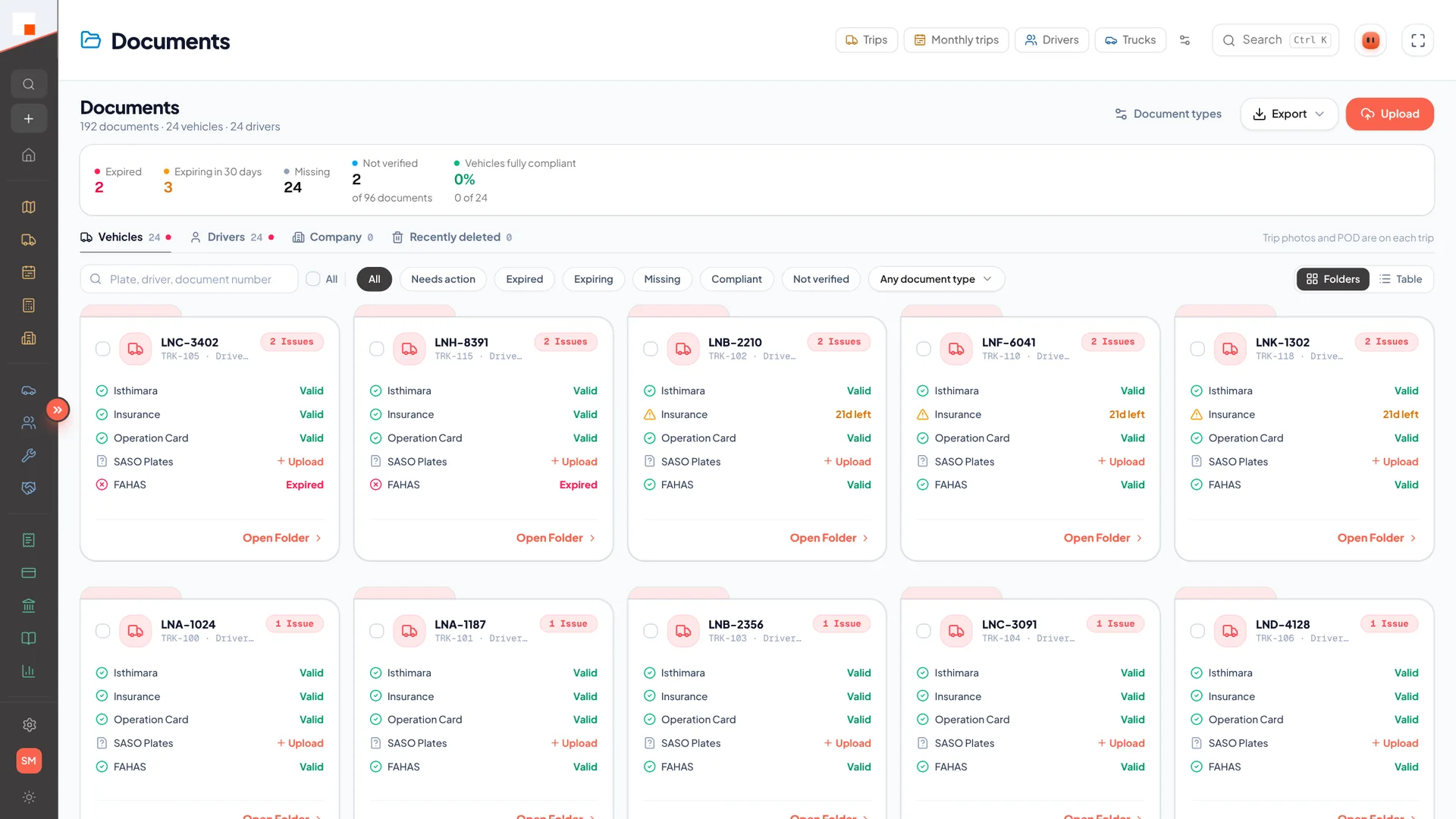Image resolution: width=1456 pixels, height=819 pixels.
Task: Open the bar chart reports icon in sidebar
Action: click(x=29, y=671)
